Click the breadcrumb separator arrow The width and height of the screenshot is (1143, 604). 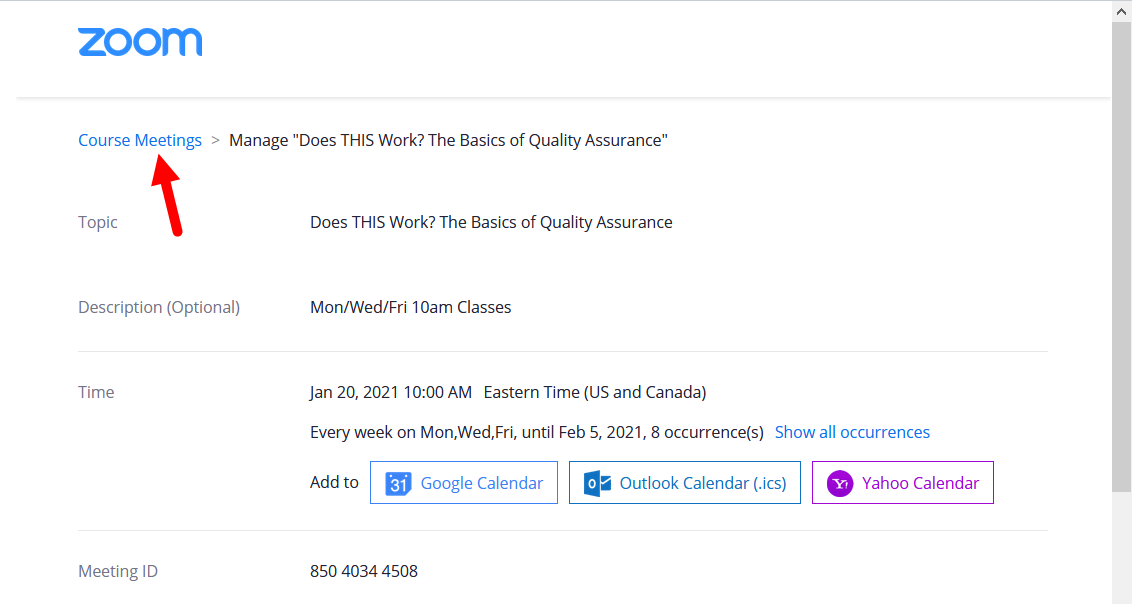point(215,140)
